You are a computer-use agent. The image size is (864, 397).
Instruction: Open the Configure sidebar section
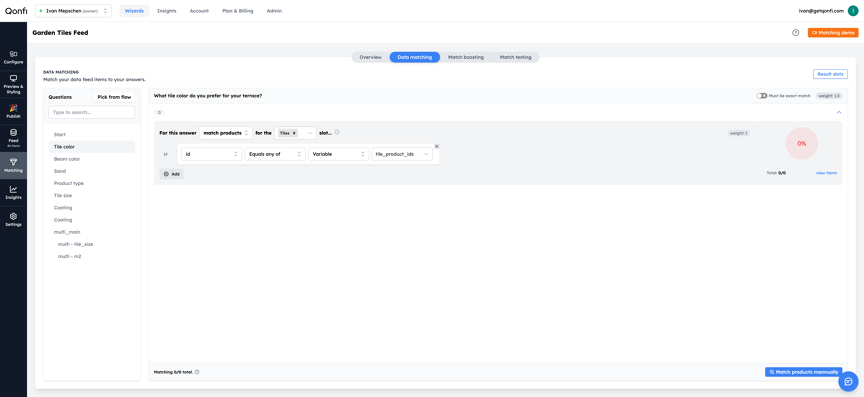[13, 57]
